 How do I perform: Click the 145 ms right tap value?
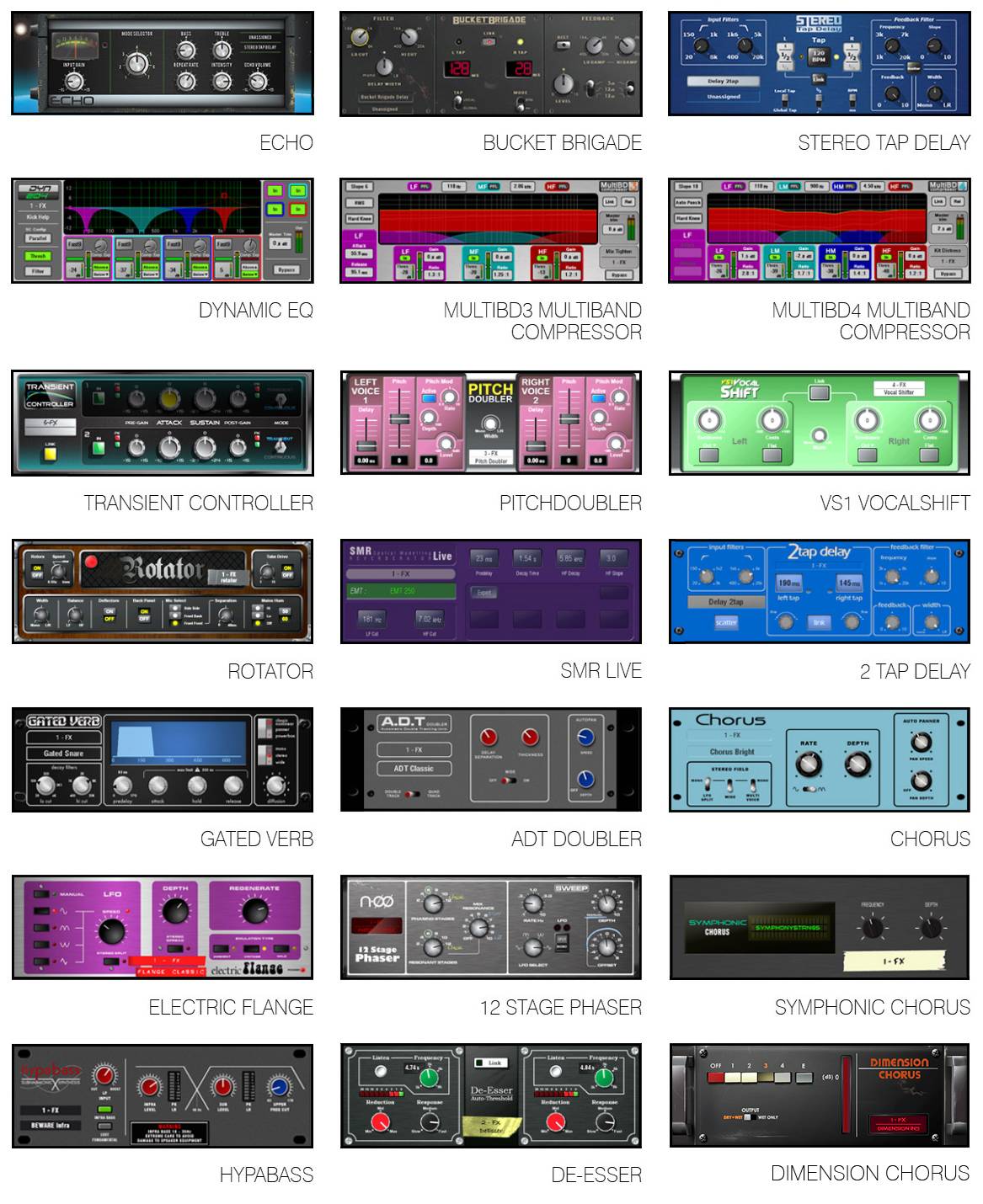coord(848,583)
